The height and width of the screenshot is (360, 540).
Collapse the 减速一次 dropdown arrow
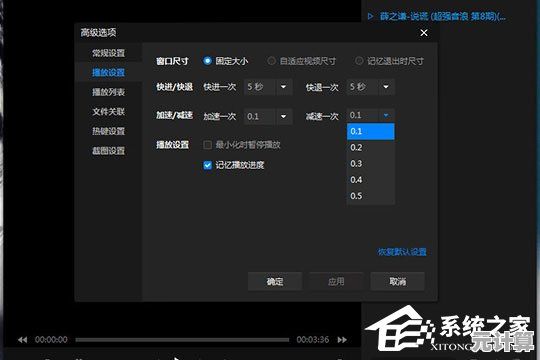coord(386,115)
